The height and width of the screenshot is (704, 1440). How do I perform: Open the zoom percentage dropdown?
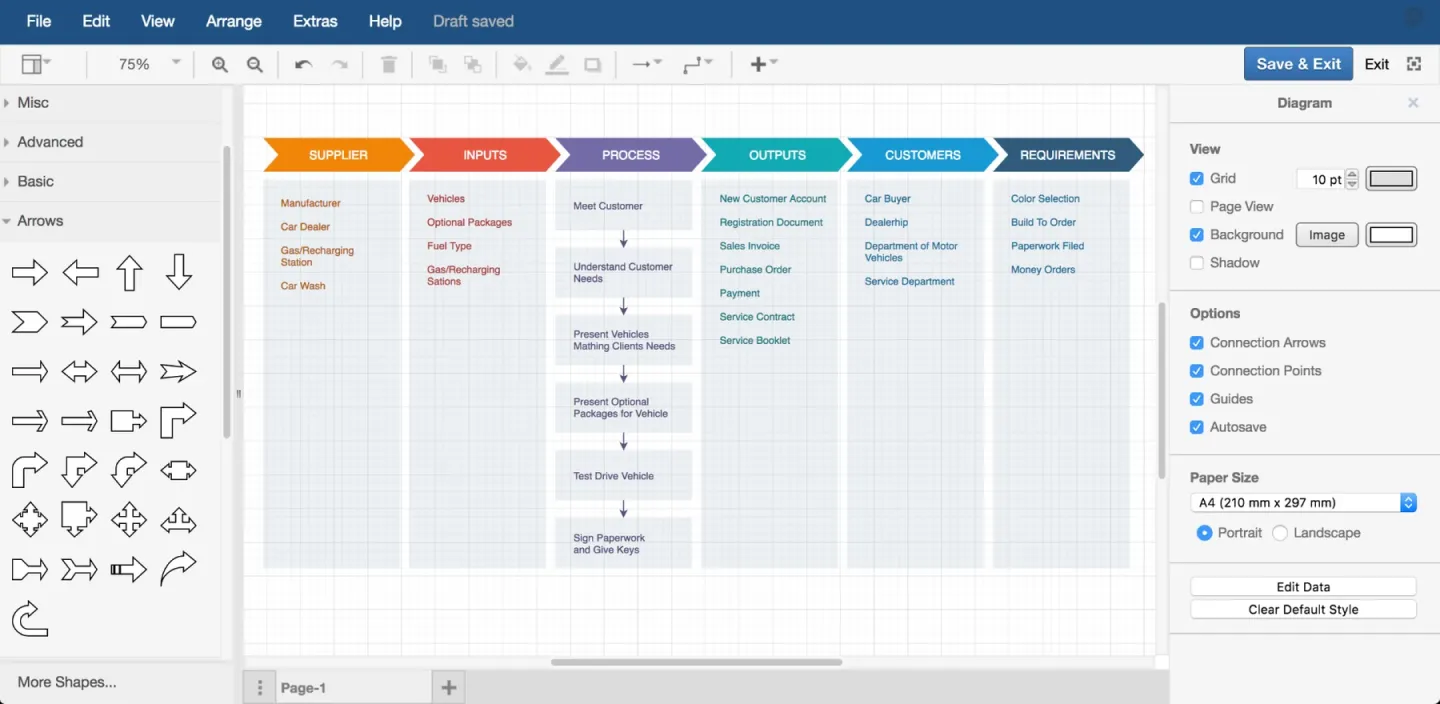click(178, 63)
